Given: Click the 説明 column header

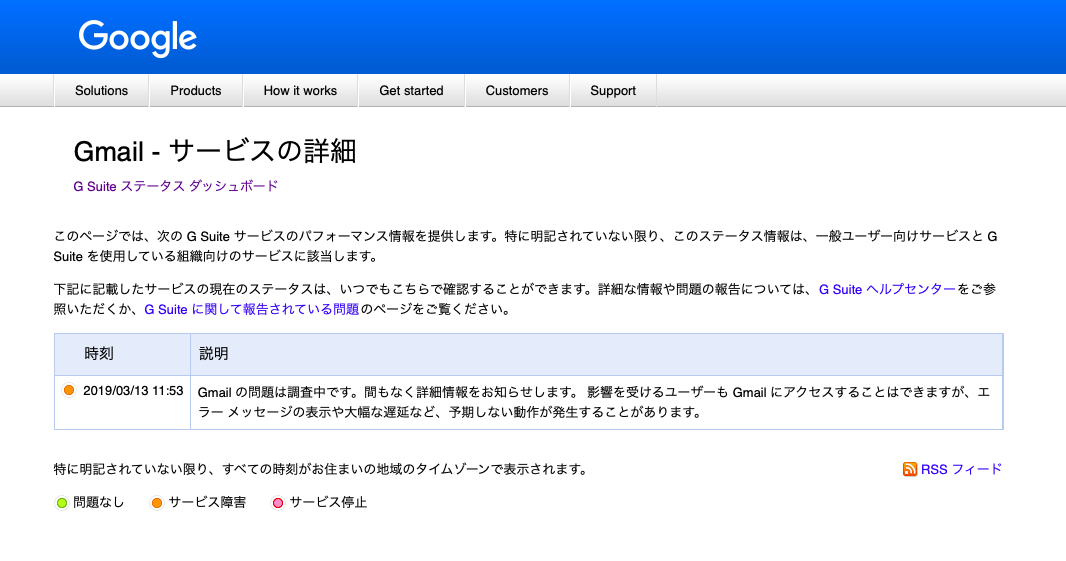Looking at the screenshot, I should 214,354.
